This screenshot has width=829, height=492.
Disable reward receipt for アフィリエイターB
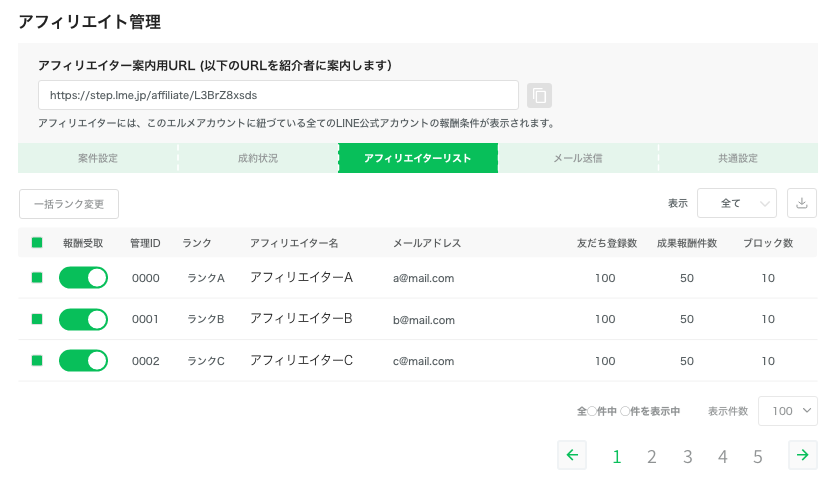[83, 319]
